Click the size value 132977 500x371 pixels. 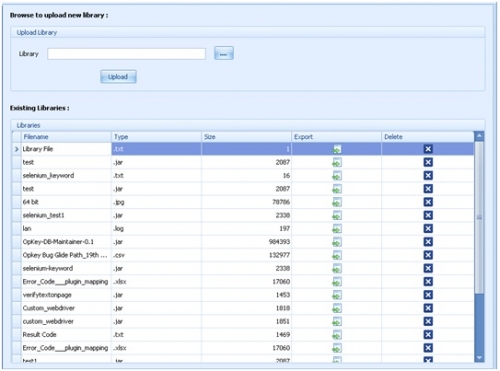pyautogui.click(x=279, y=255)
